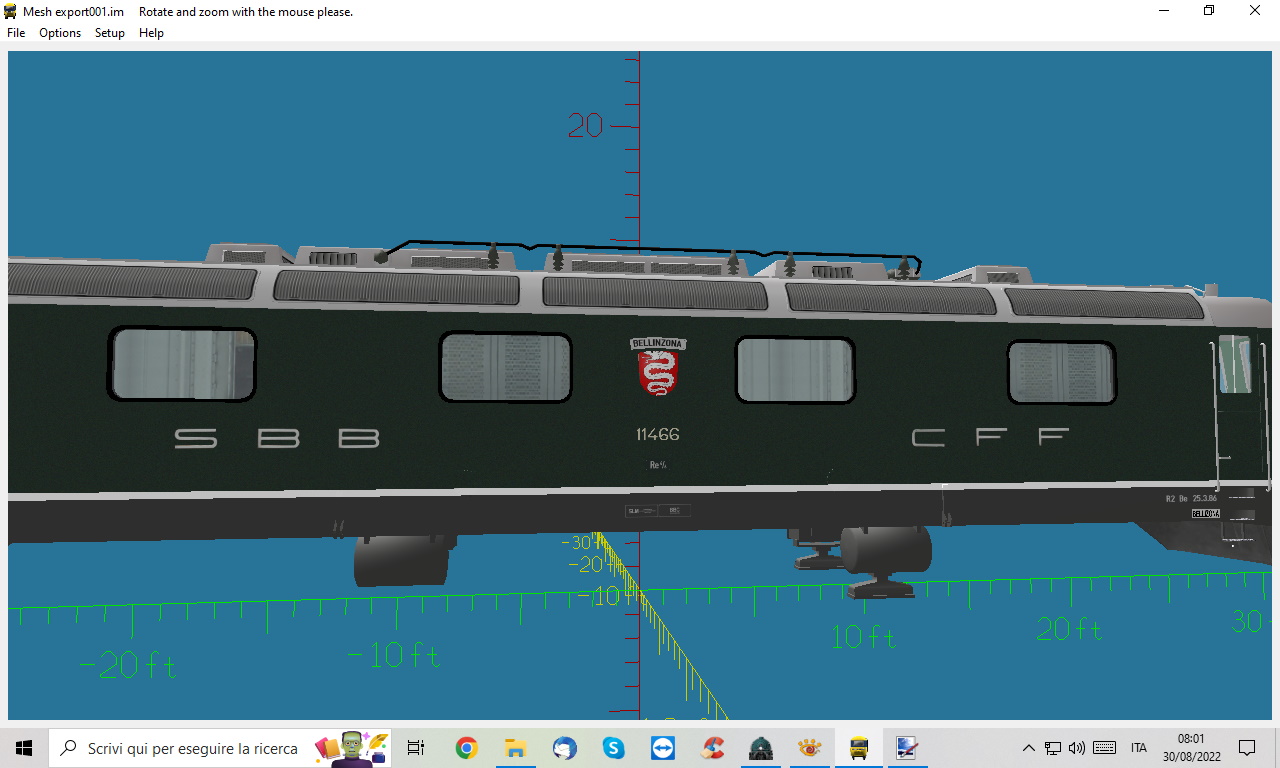Open Task View on the taskbar

click(416, 748)
